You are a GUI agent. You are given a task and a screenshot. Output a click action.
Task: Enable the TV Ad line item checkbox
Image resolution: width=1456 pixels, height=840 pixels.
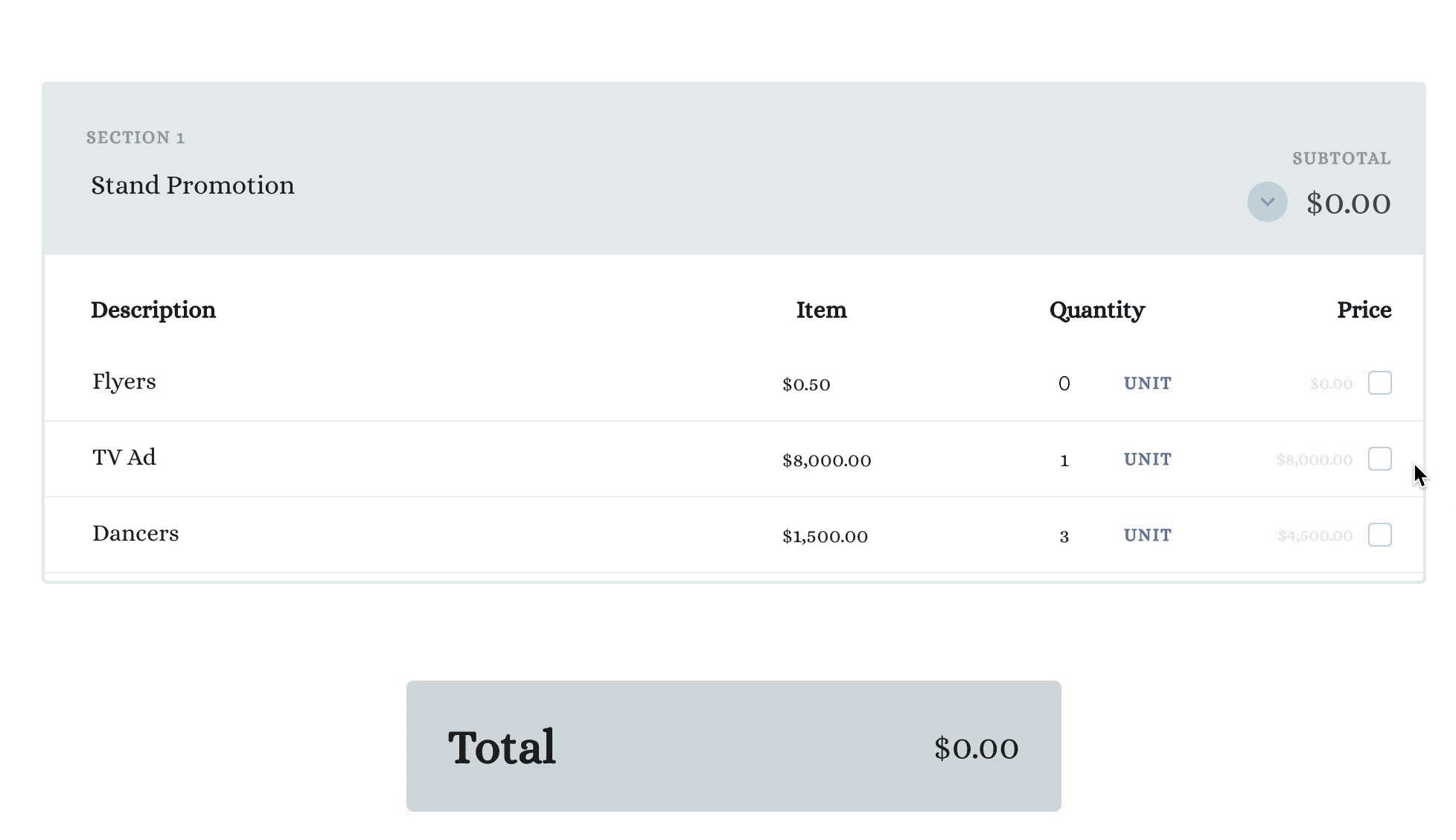coord(1379,459)
